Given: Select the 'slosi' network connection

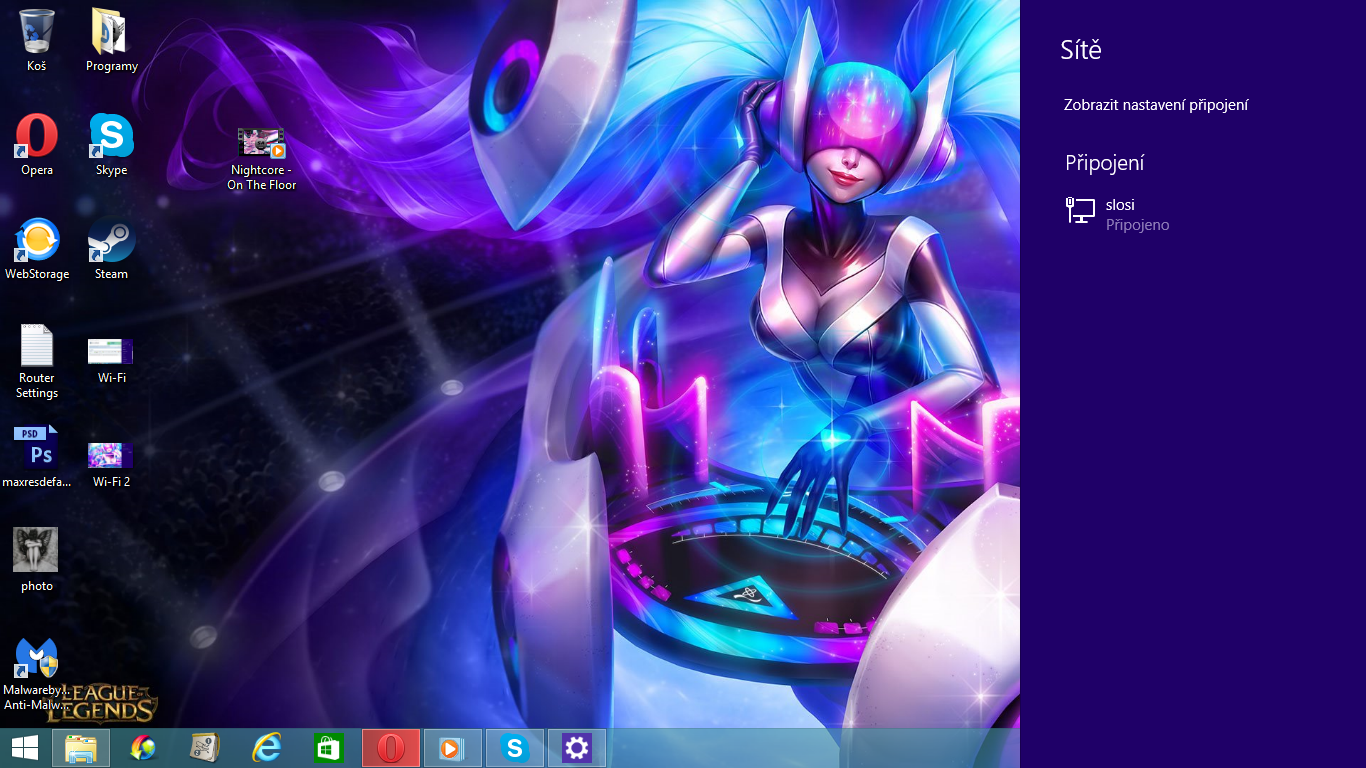Looking at the screenshot, I should point(1193,214).
